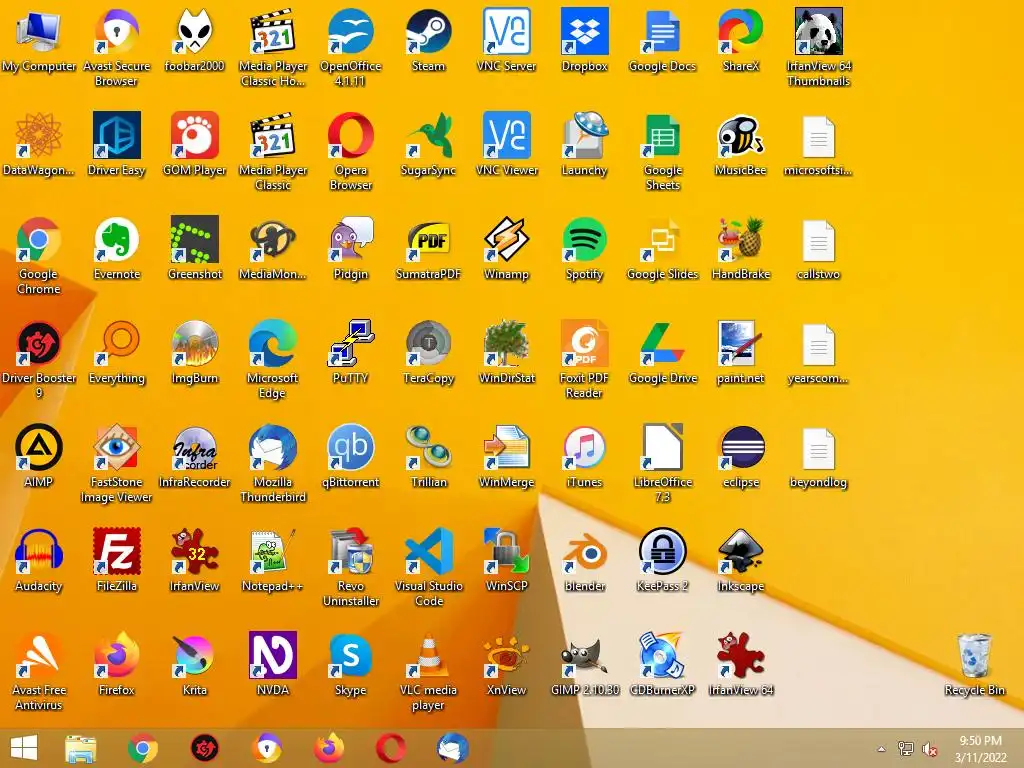Select the Driver Booster 9 icon
Screen dimensions: 1024x768
pos(39,344)
